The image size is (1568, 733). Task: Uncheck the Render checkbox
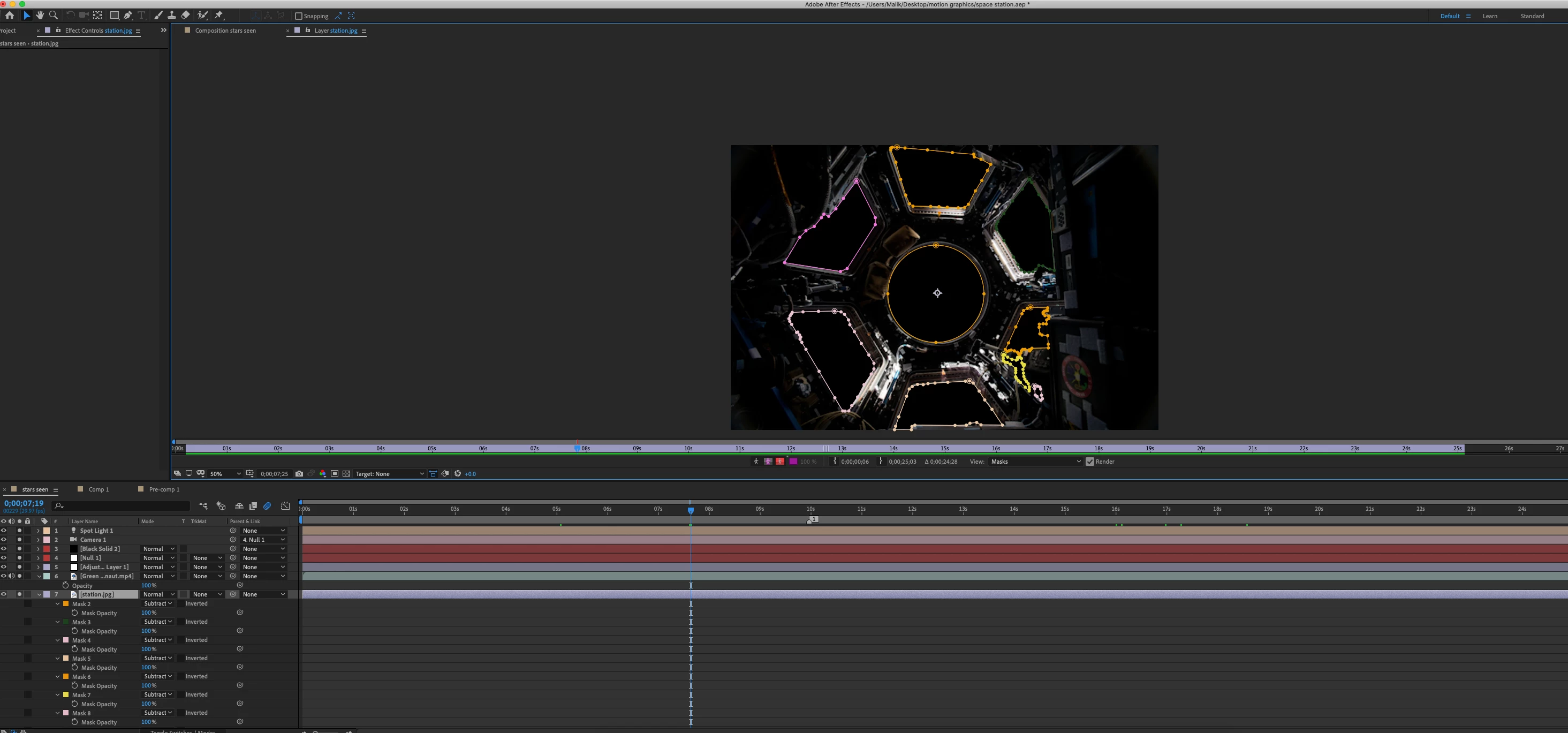coord(1089,462)
